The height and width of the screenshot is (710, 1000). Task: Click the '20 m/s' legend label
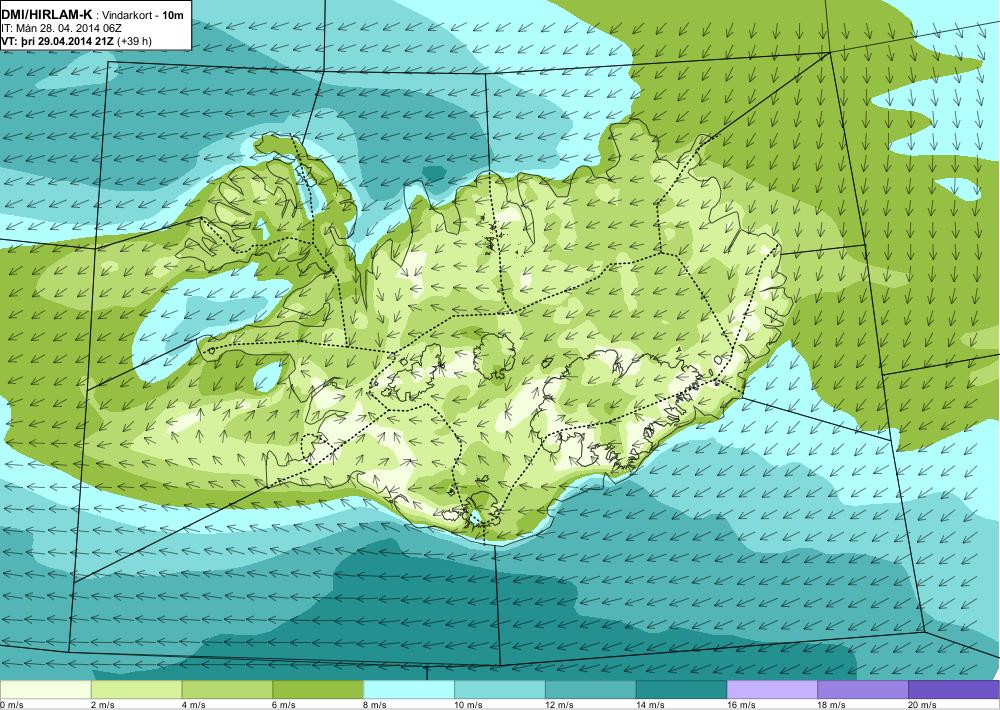coord(922,705)
